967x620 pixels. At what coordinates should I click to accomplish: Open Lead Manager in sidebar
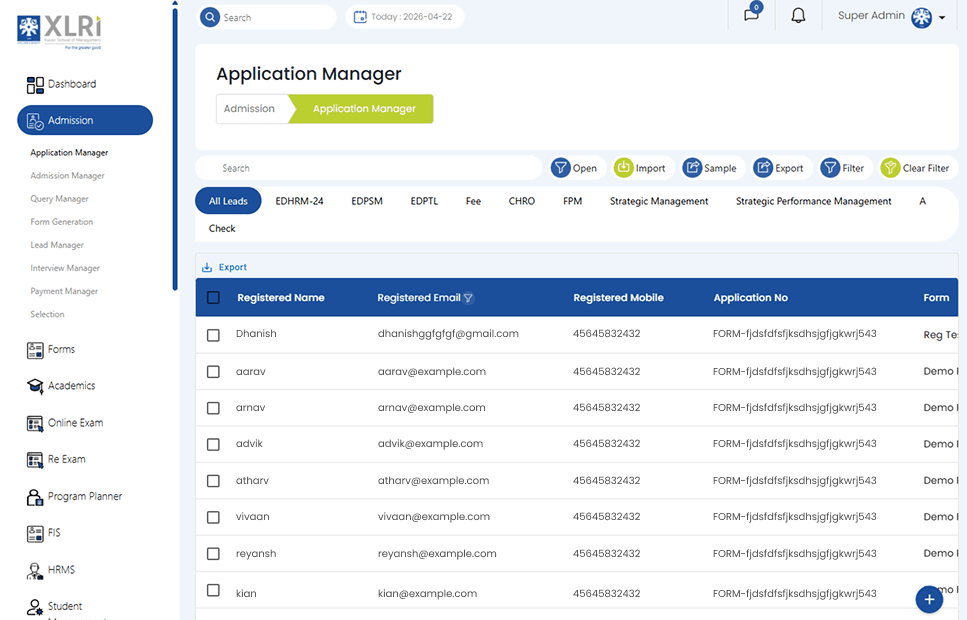click(57, 245)
